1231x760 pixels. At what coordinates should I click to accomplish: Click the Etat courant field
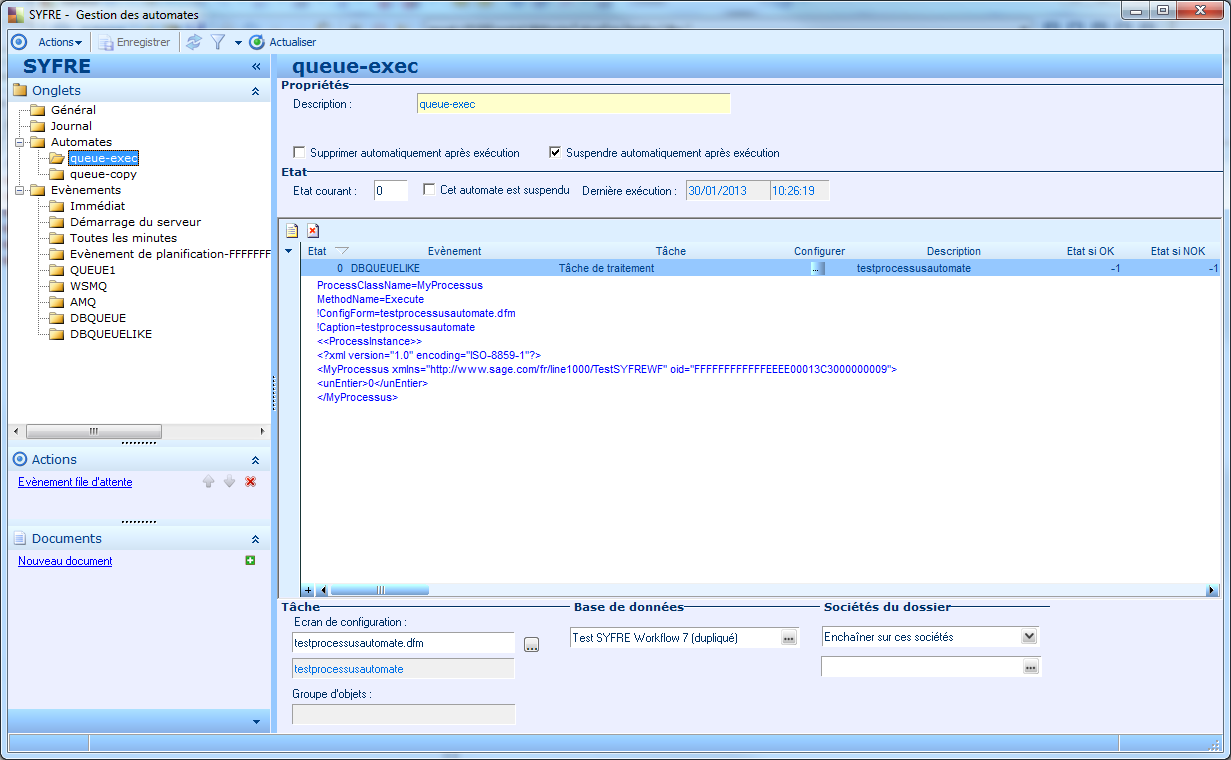[391, 190]
